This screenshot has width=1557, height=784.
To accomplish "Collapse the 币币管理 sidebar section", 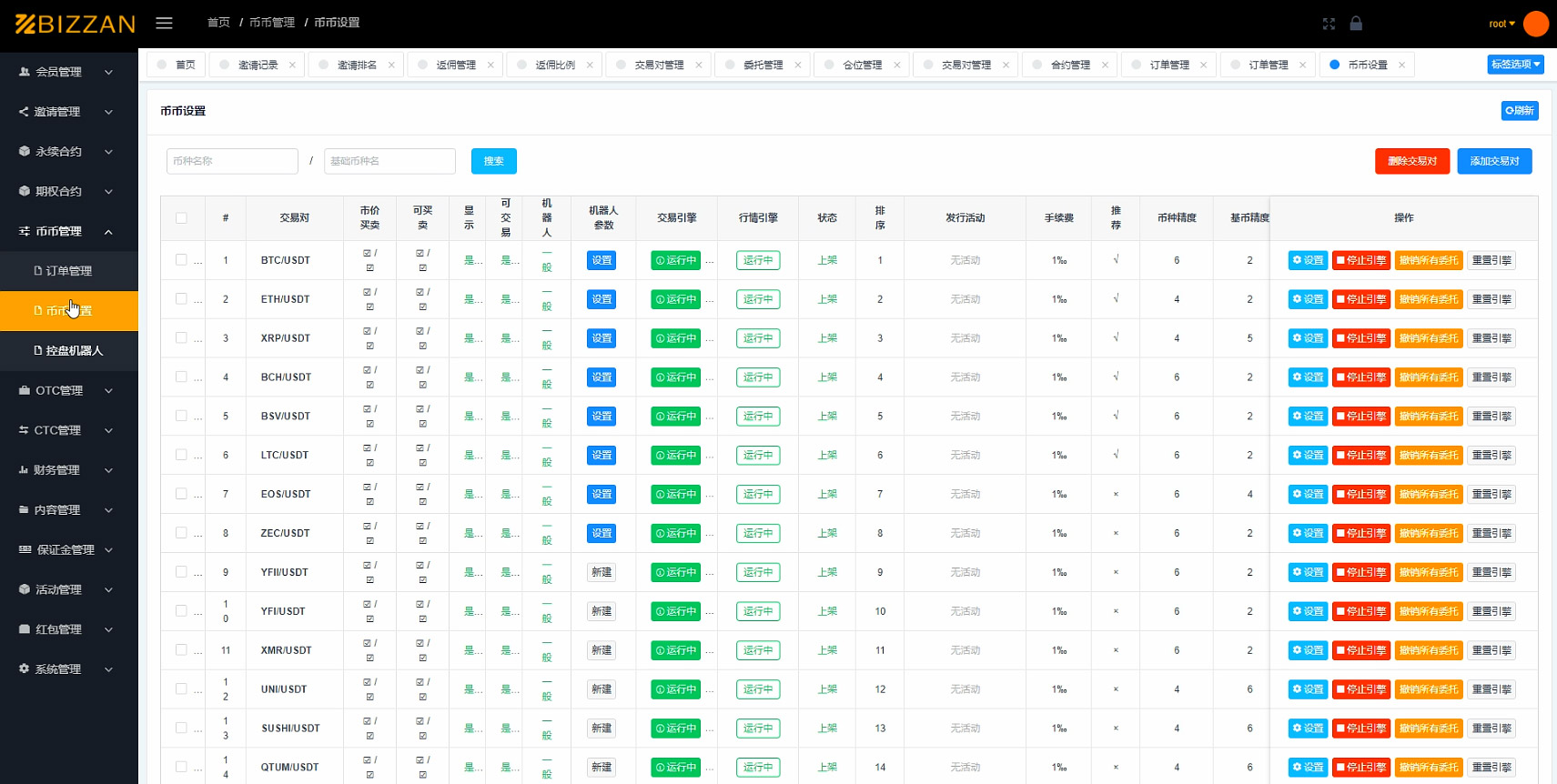I will pyautogui.click(x=68, y=231).
